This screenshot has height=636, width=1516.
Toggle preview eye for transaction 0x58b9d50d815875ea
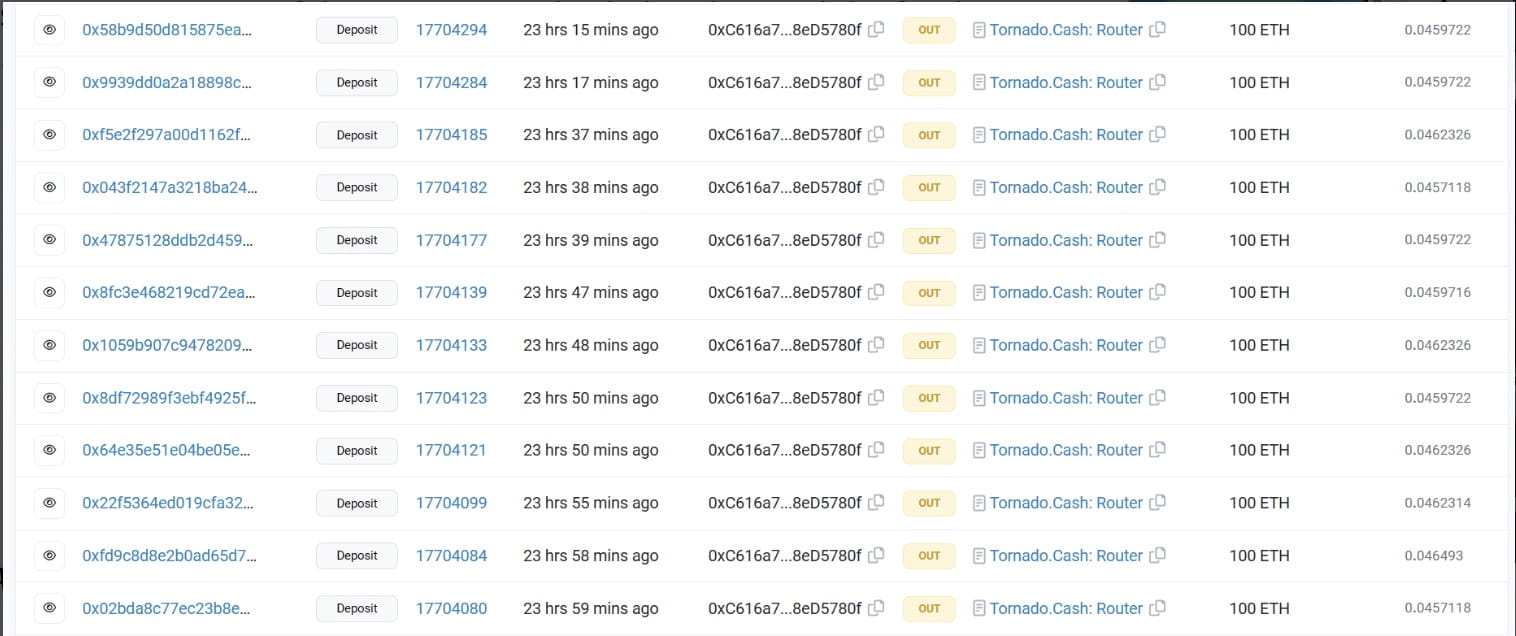[49, 30]
